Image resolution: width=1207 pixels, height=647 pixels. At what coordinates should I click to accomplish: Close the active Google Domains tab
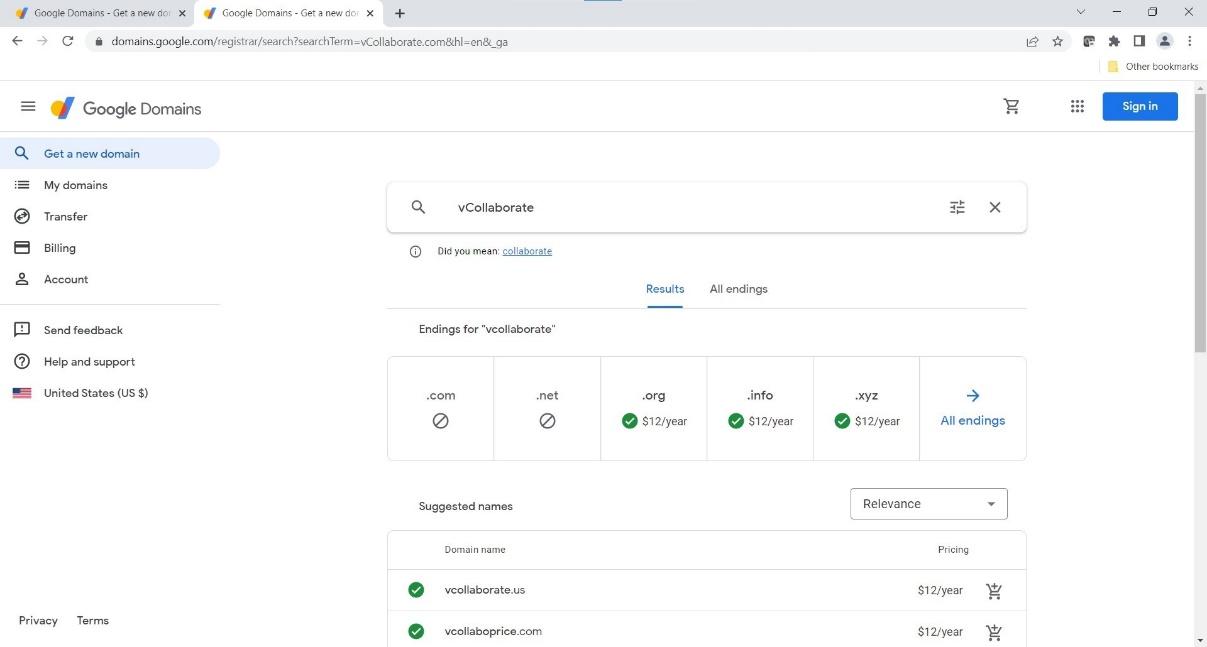[370, 13]
